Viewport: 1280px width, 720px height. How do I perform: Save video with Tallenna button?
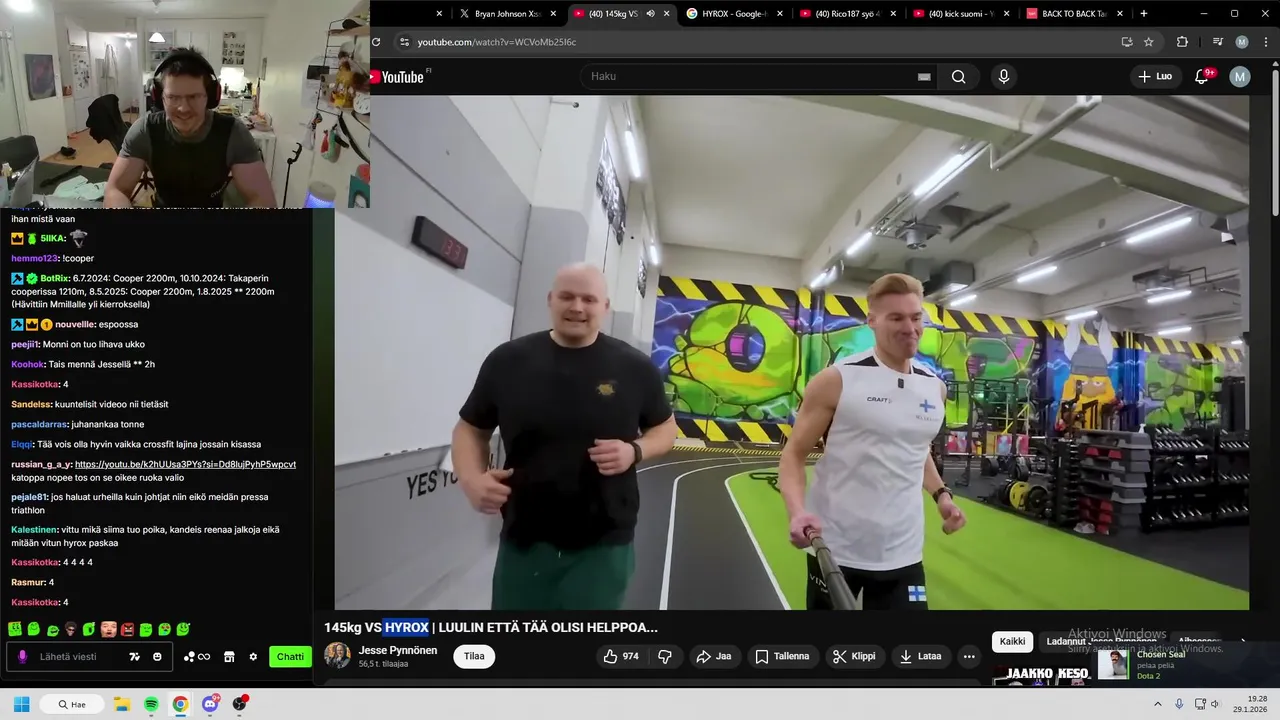782,657
